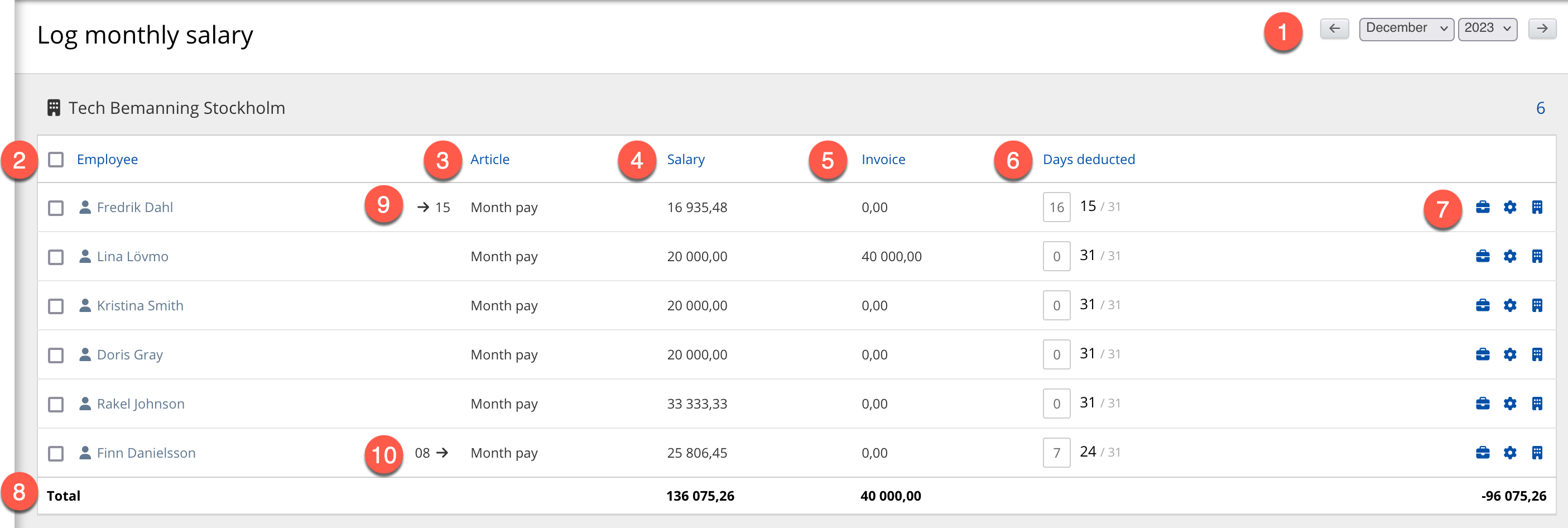Open the December month dropdown
Viewport: 1568px width, 528px height.
[x=1406, y=28]
